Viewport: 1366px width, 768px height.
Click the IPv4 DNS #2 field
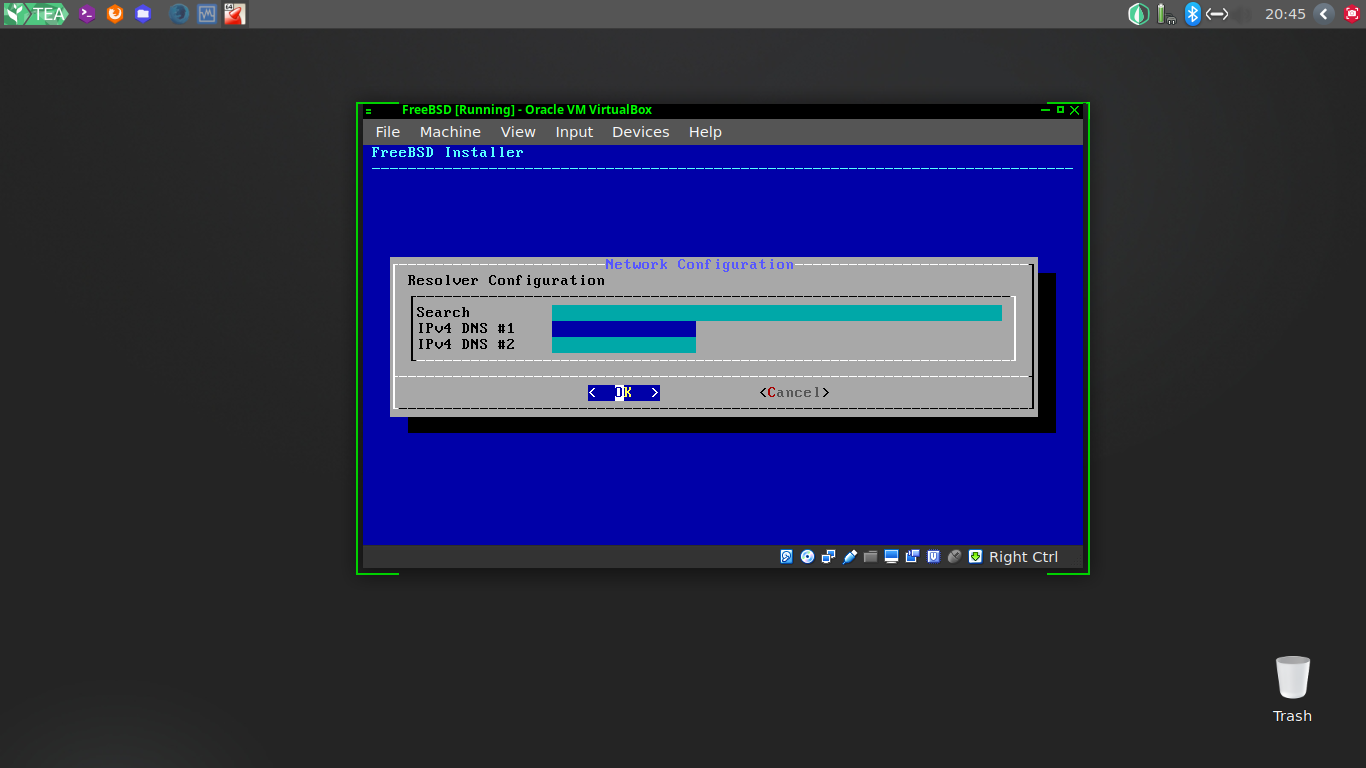[x=624, y=345]
